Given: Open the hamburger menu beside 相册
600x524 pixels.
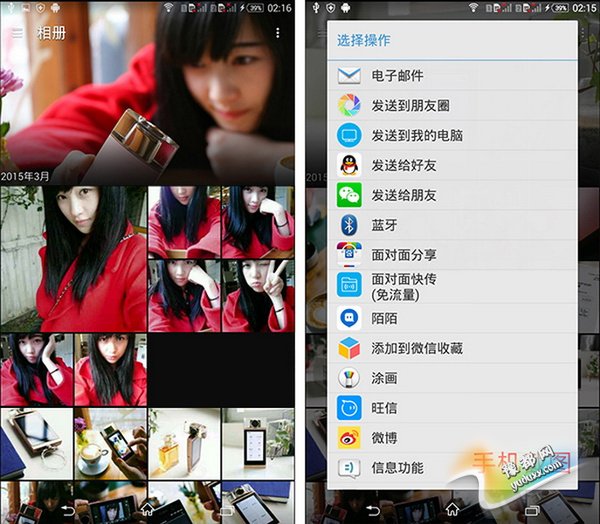Looking at the screenshot, I should (x=17, y=33).
